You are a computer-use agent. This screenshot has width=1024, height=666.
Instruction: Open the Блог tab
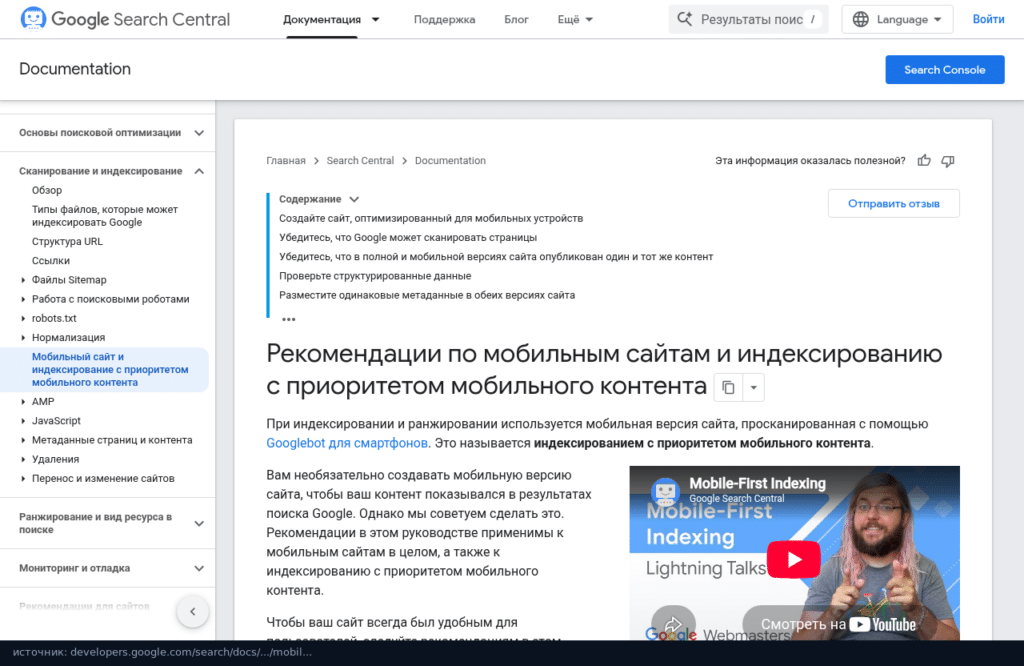click(516, 20)
